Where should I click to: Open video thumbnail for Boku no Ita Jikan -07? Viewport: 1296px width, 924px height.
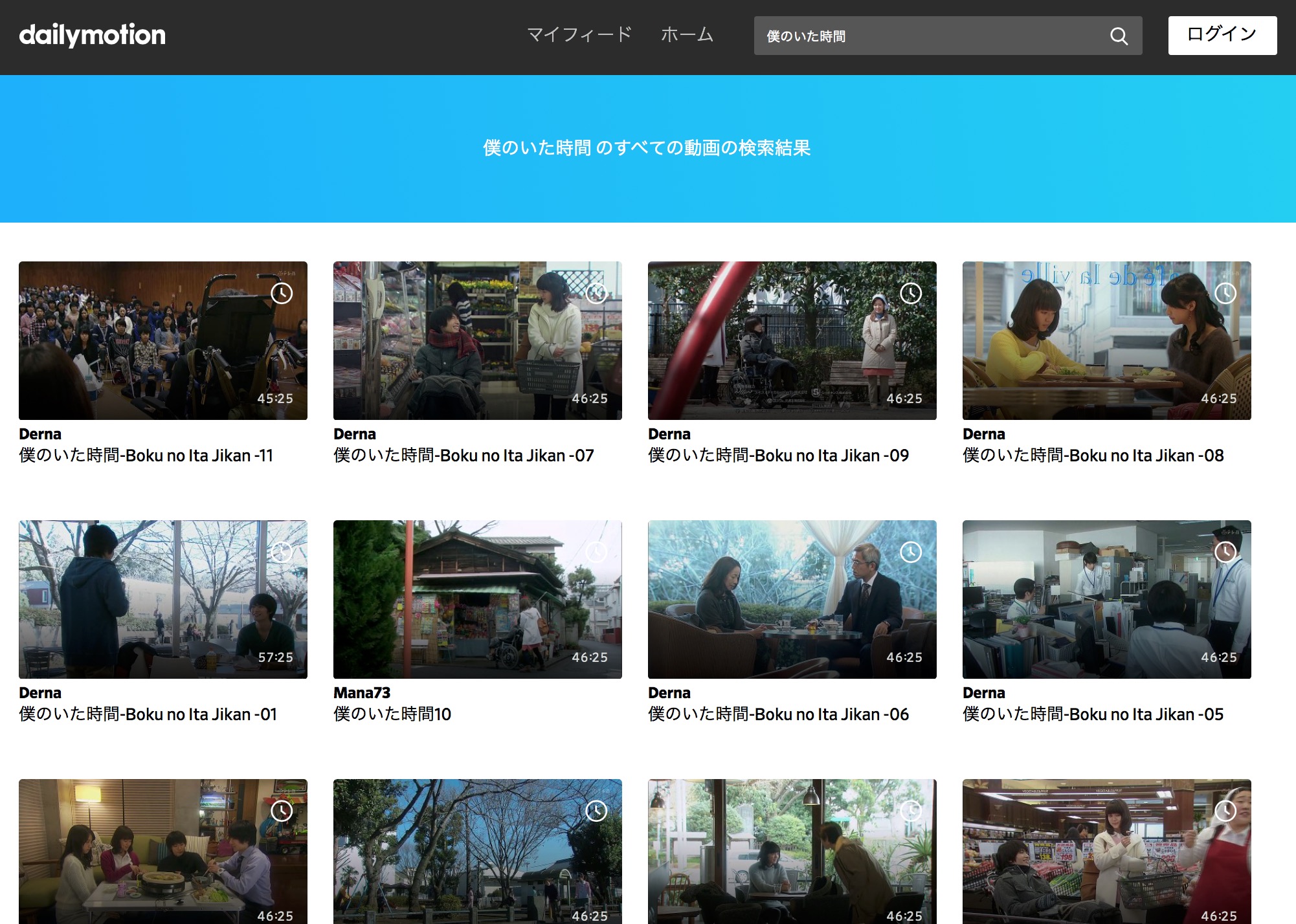(478, 341)
